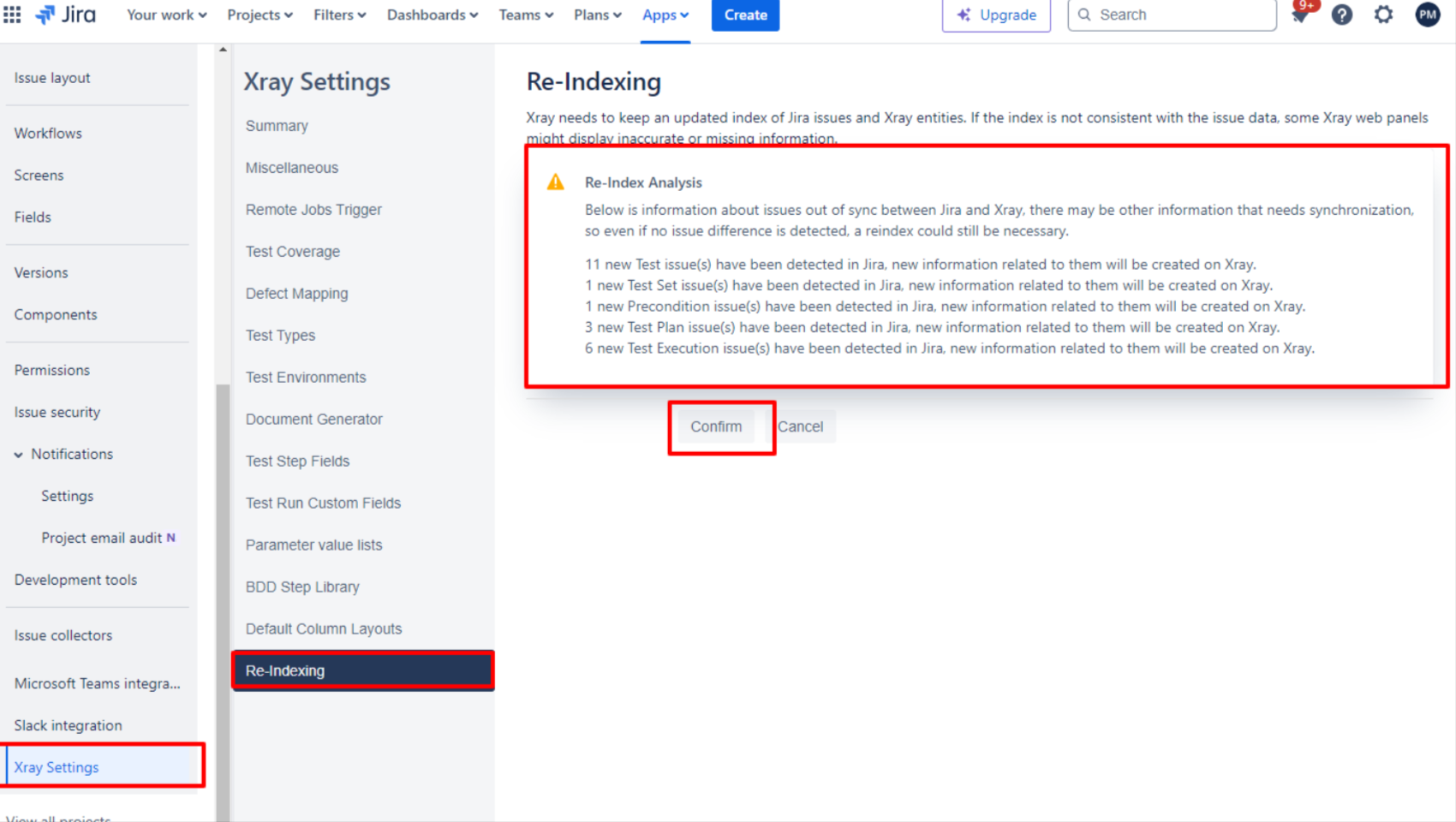Expand the Apps dropdown
Screen dimensions: 1456x822
click(665, 15)
